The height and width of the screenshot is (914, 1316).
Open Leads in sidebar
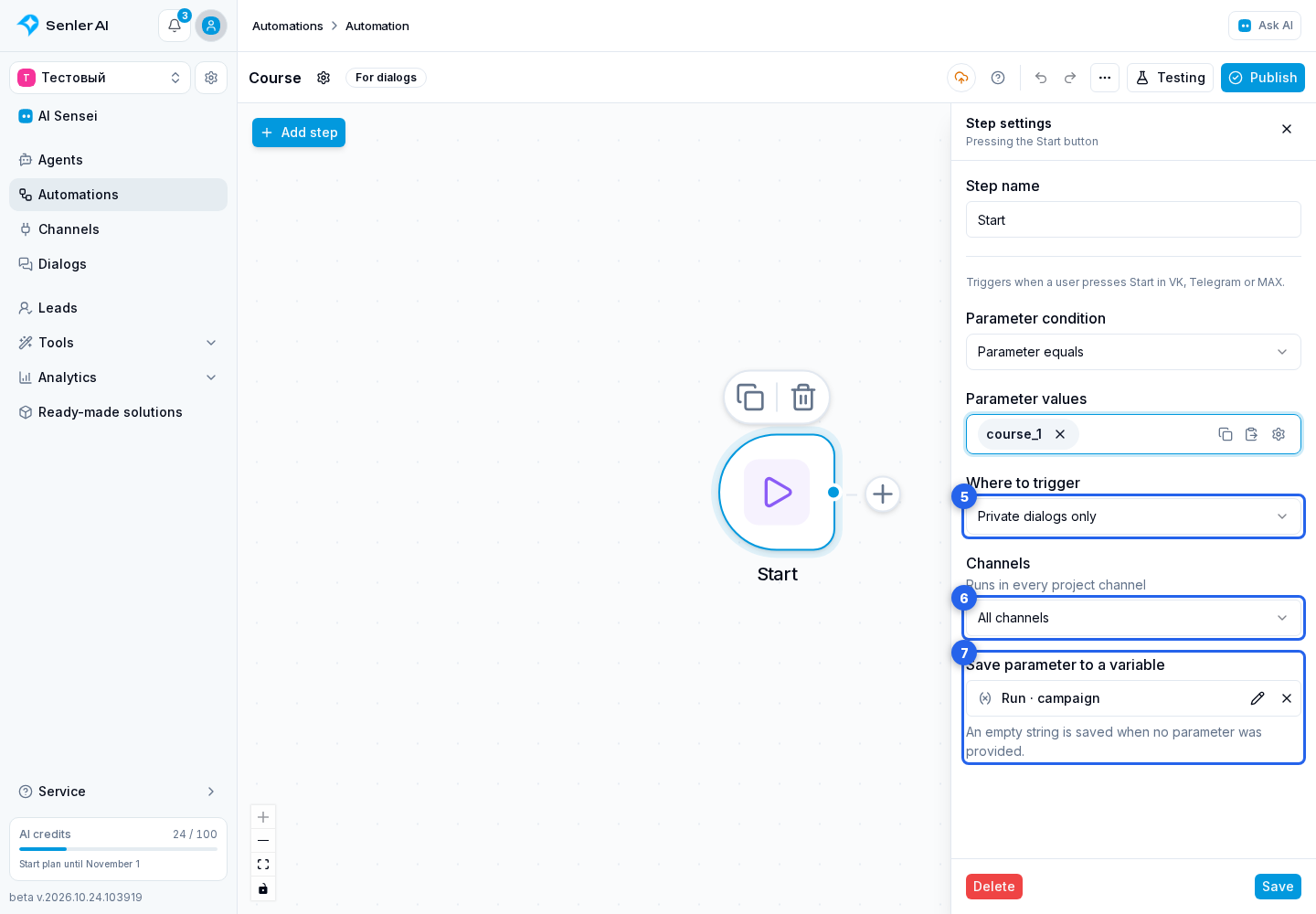pos(119,308)
